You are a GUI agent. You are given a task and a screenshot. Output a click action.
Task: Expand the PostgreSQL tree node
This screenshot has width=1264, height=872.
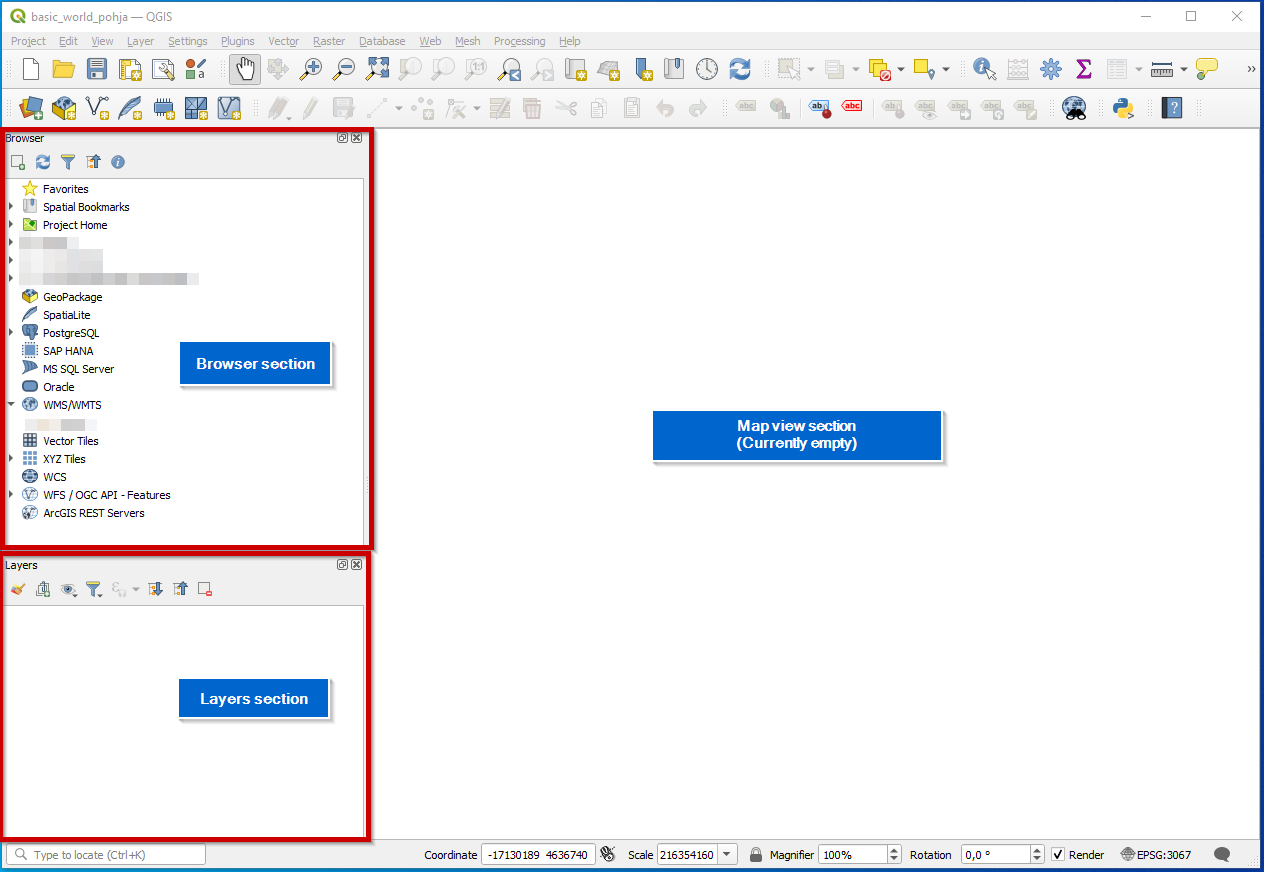[11, 333]
